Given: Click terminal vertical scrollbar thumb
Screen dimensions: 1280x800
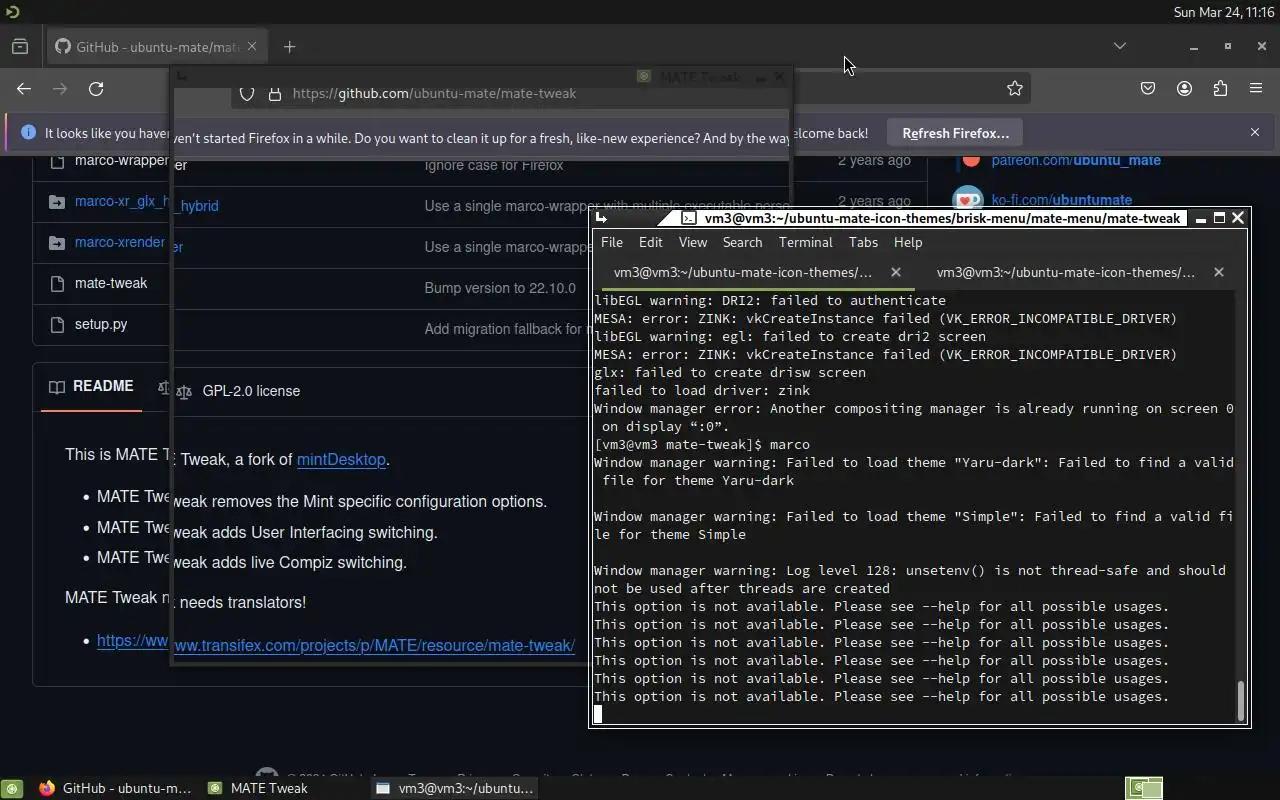Looking at the screenshot, I should coord(1241,701).
